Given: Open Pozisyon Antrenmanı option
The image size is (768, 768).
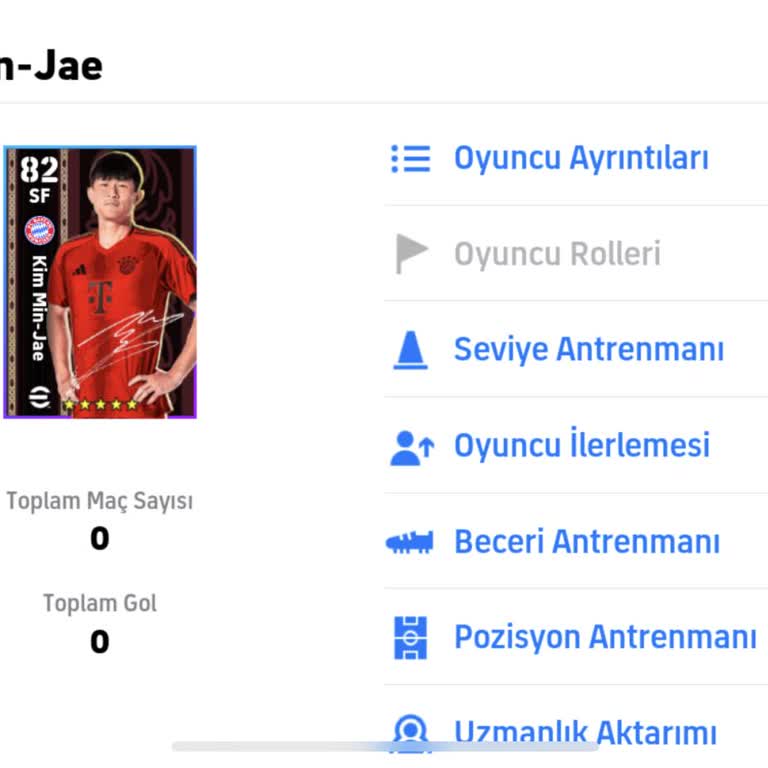Looking at the screenshot, I should [x=604, y=637].
